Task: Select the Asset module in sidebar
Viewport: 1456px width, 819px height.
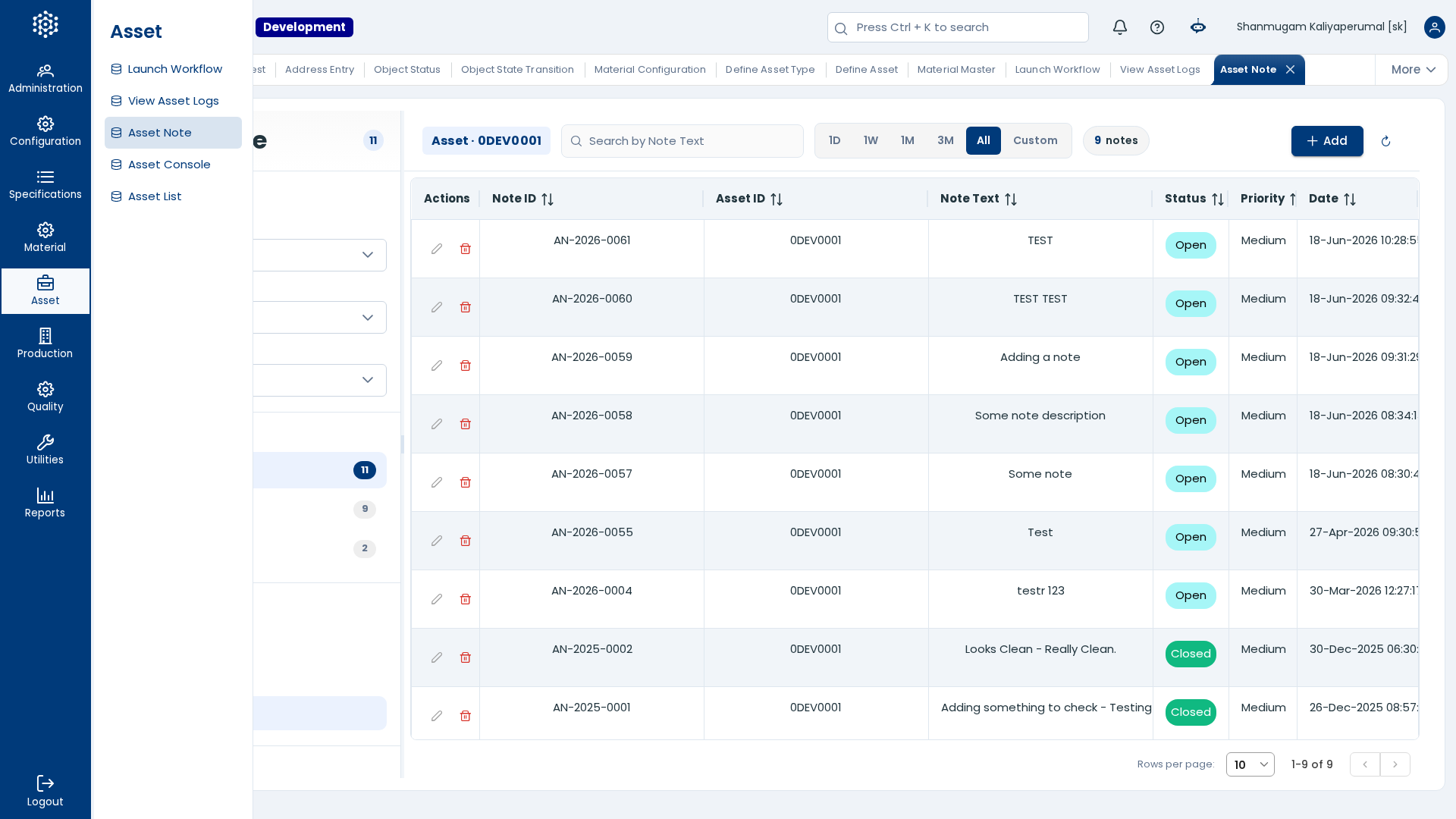Action: [45, 291]
